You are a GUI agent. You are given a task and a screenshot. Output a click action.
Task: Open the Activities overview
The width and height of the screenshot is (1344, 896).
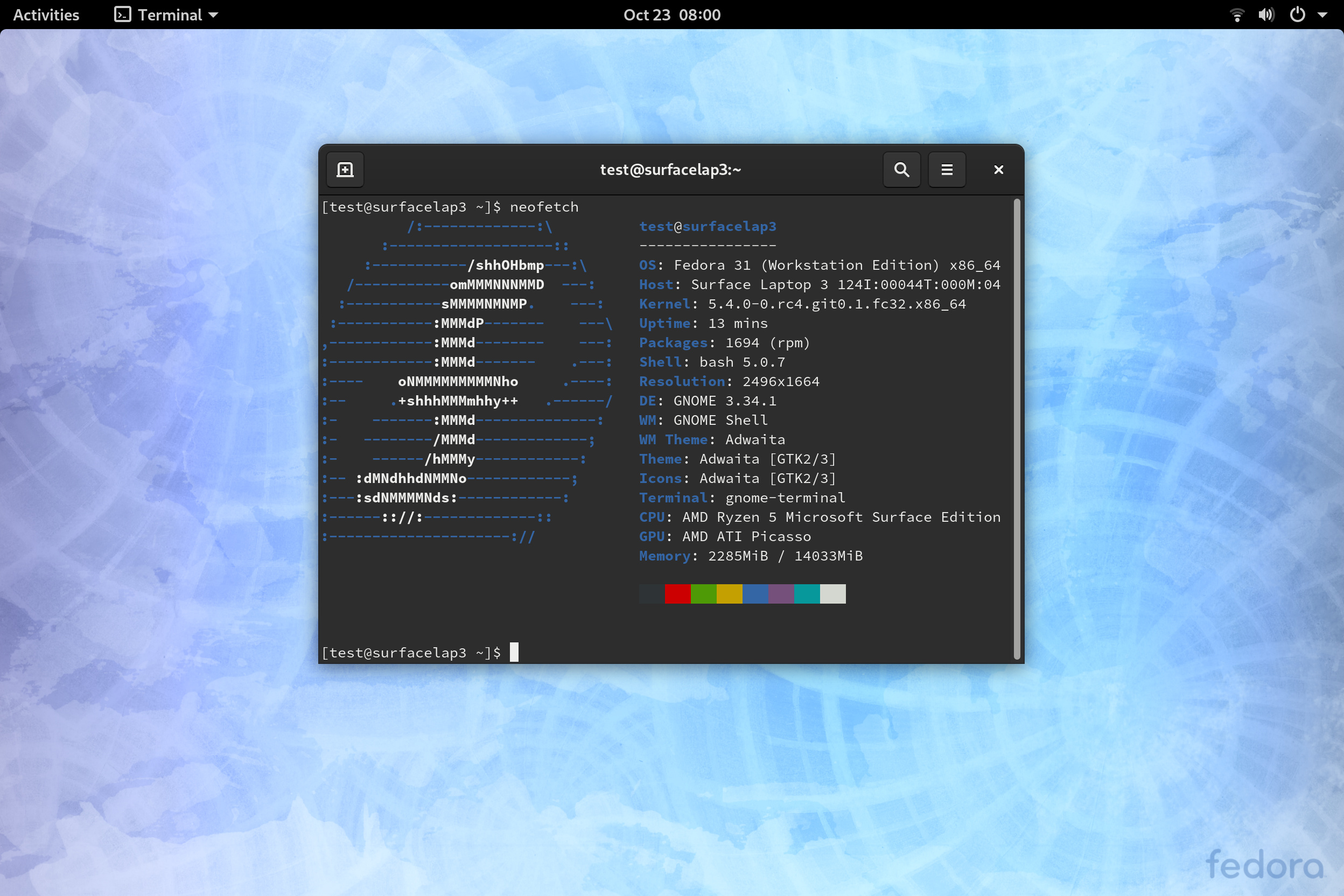pos(46,15)
